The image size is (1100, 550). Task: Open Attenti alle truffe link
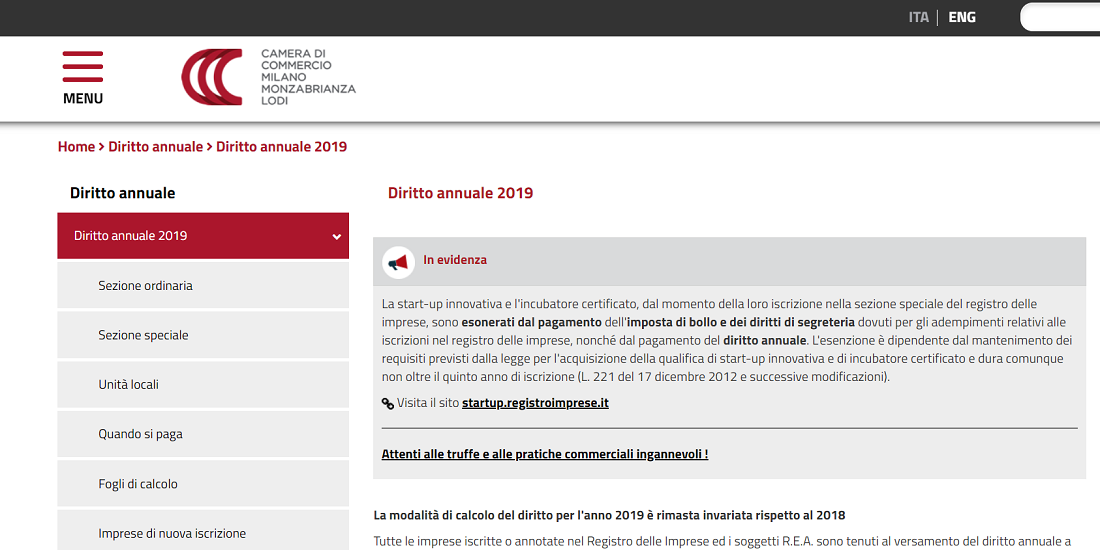click(x=545, y=454)
